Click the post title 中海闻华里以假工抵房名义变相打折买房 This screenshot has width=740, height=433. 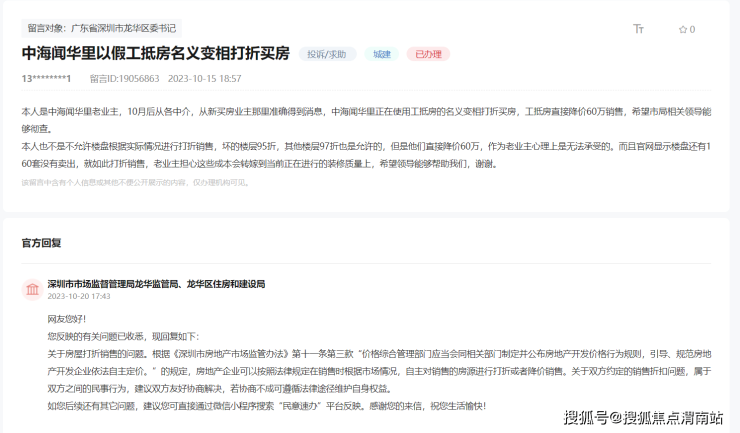[155, 53]
